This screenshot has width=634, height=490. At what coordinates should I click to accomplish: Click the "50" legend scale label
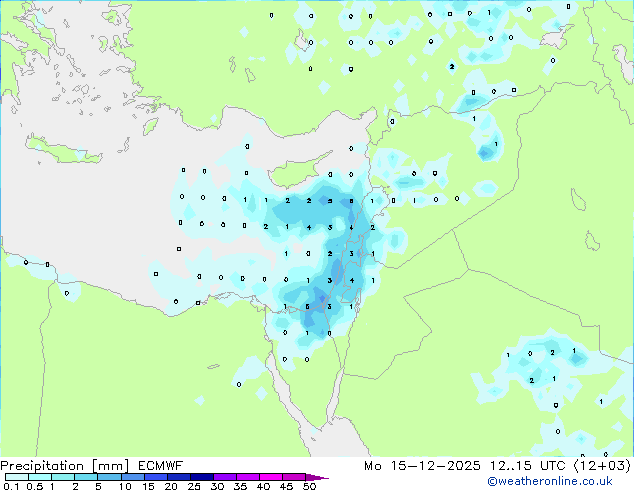click(x=309, y=486)
